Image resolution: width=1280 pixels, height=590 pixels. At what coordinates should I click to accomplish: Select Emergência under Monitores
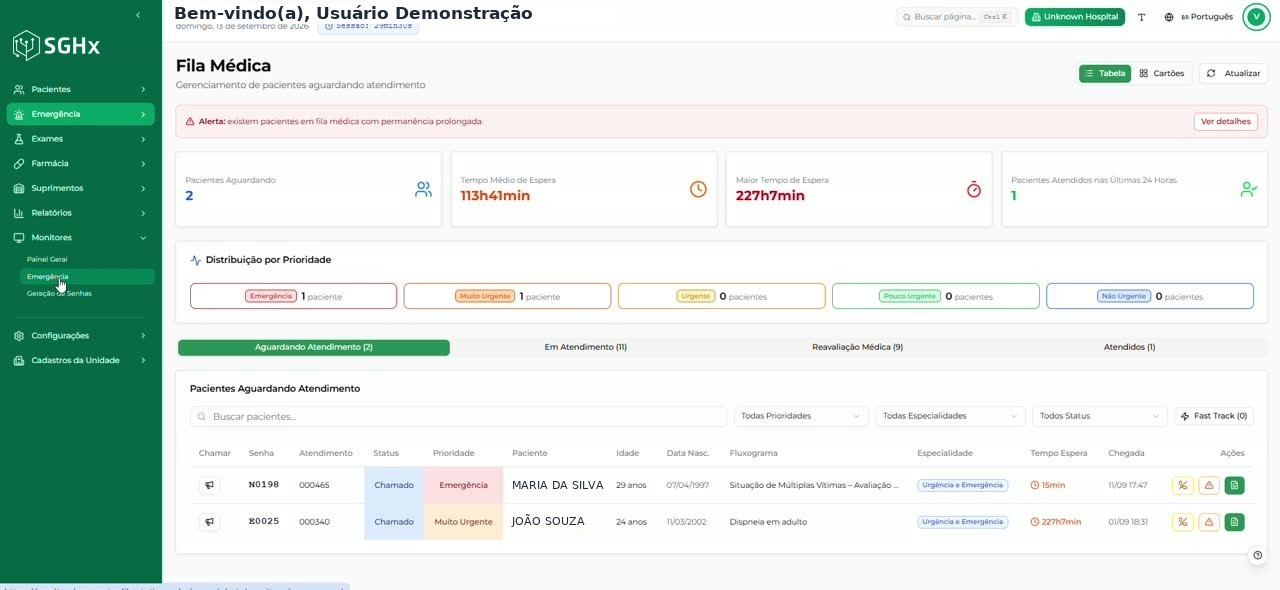(x=88, y=276)
